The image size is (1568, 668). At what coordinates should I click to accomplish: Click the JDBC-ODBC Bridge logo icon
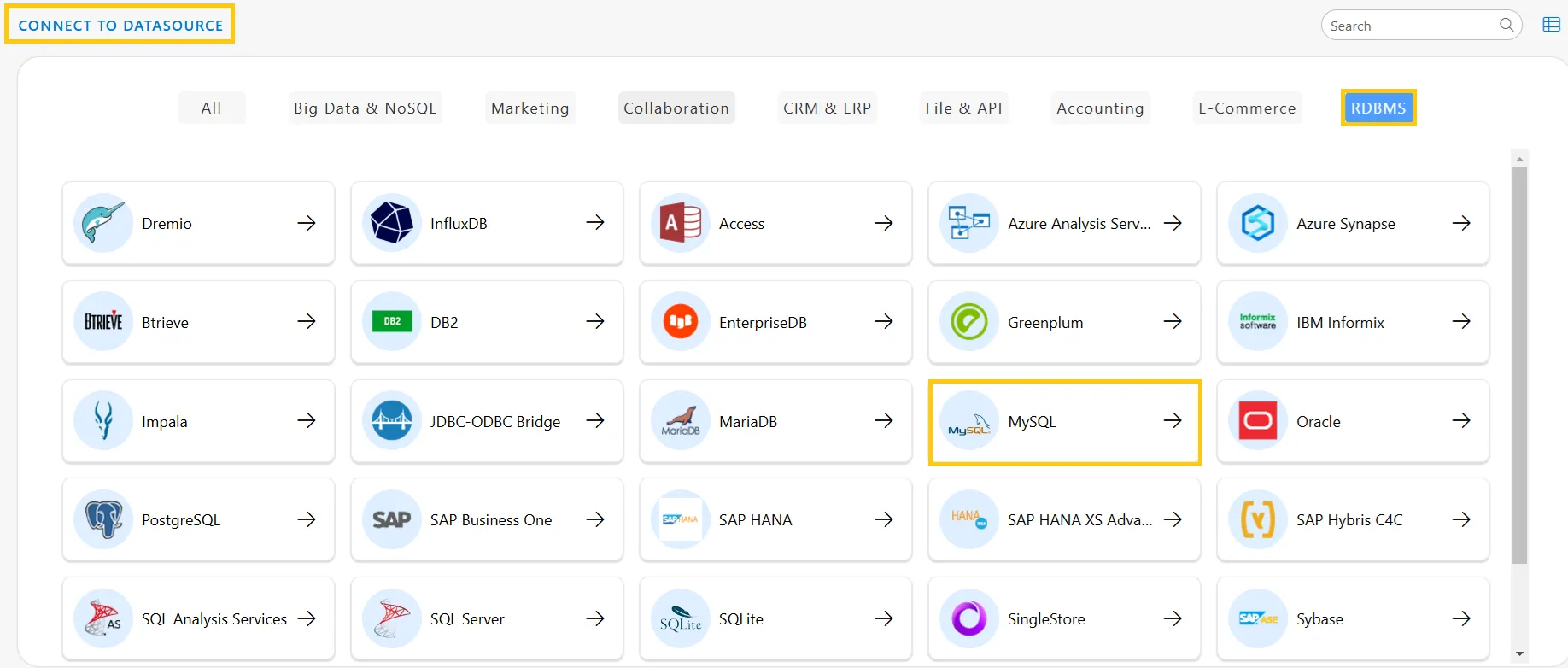[392, 421]
